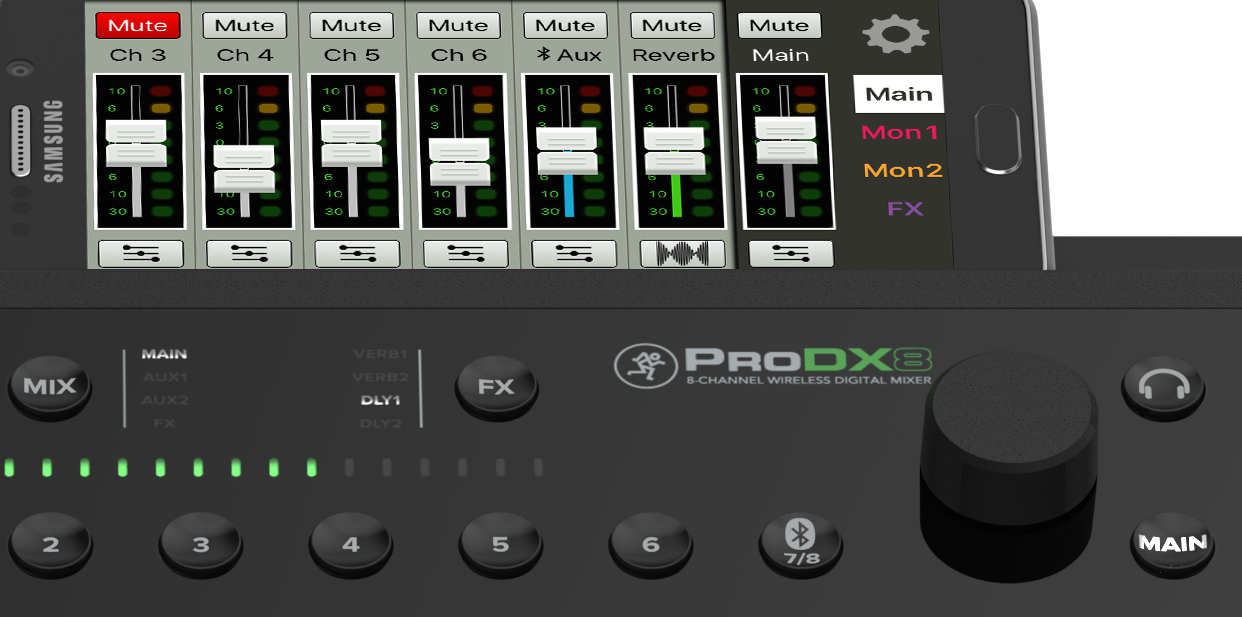
Task: Click the Reverb channel name label
Action: click(x=674, y=55)
